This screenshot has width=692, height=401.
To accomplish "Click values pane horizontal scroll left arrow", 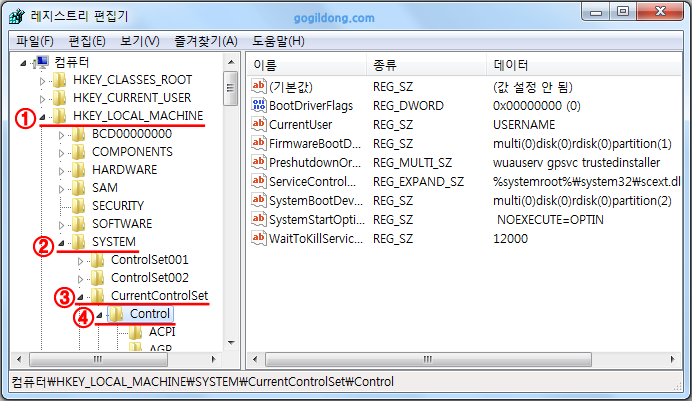I will click(255, 359).
